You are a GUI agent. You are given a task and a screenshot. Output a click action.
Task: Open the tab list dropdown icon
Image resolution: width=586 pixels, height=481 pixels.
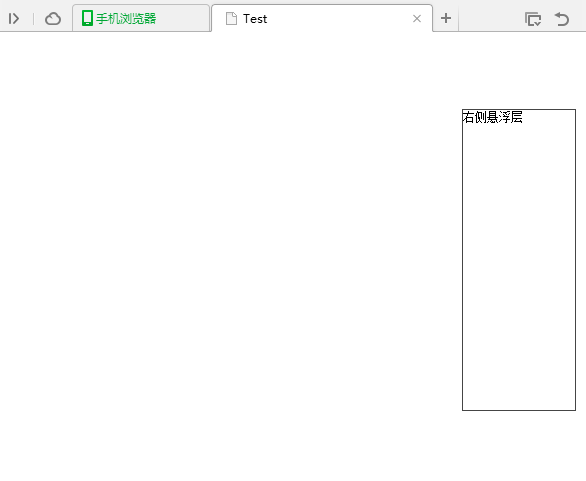533,19
